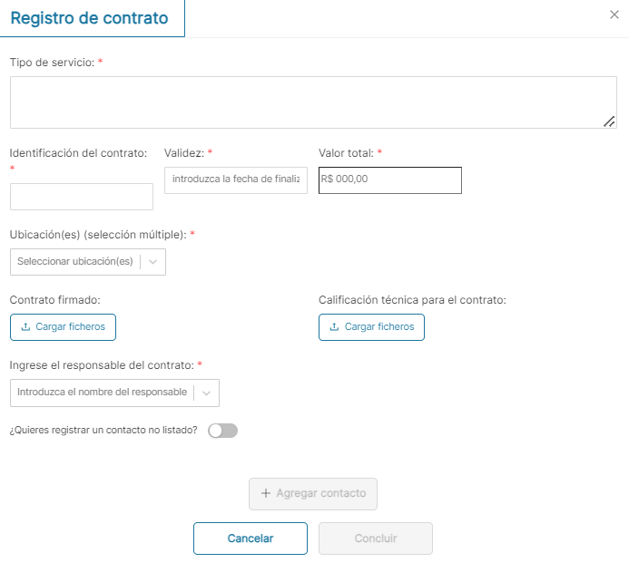Open the Seleccionar ubicación(es) dropdown
Viewport: 629px width, 582px height.
coord(75,262)
